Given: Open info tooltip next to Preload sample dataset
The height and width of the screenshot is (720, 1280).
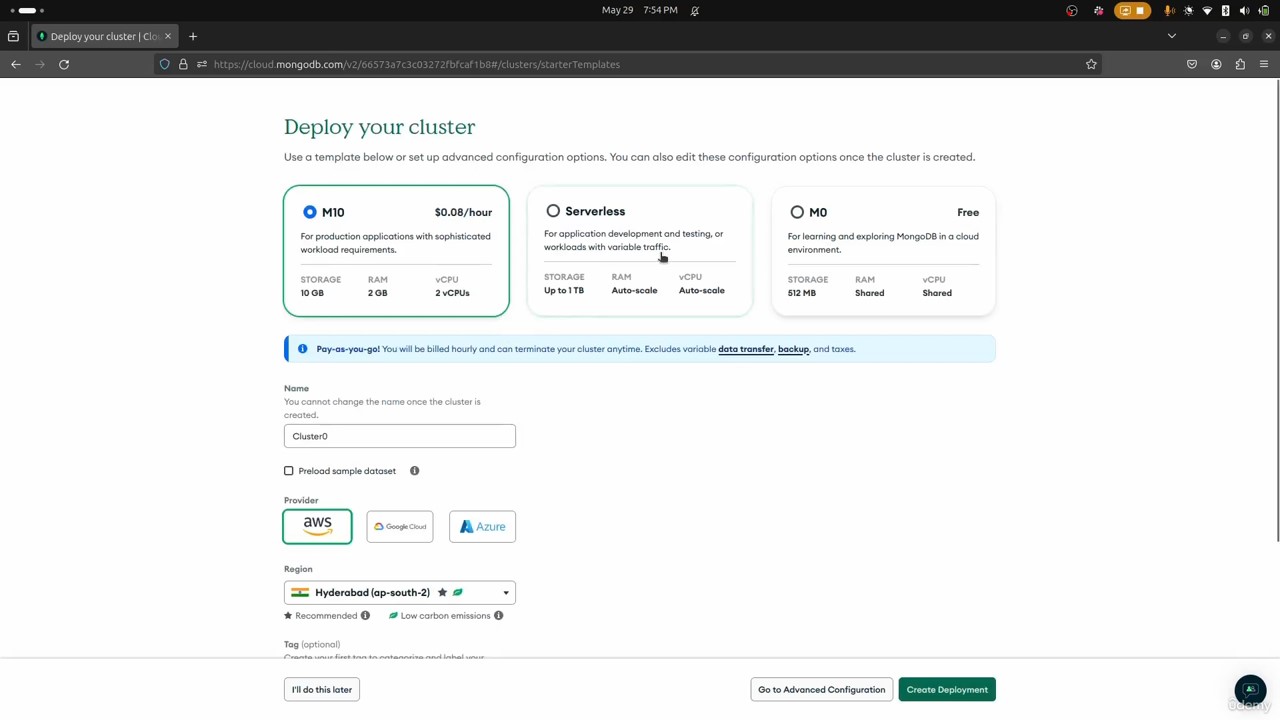Looking at the screenshot, I should click(x=414, y=471).
